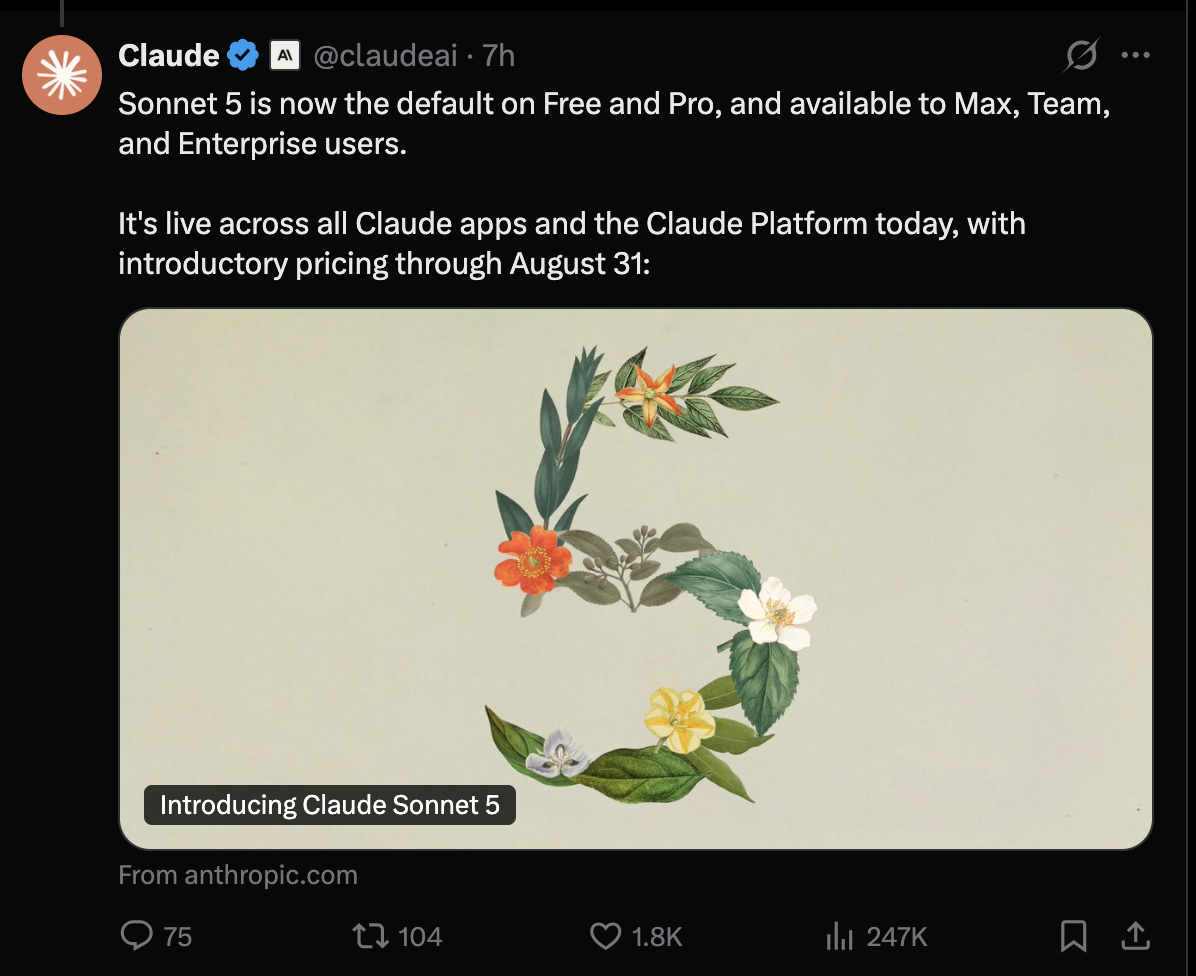
Task: Click the Anthropic affiliation badge
Action: pyautogui.click(x=285, y=55)
